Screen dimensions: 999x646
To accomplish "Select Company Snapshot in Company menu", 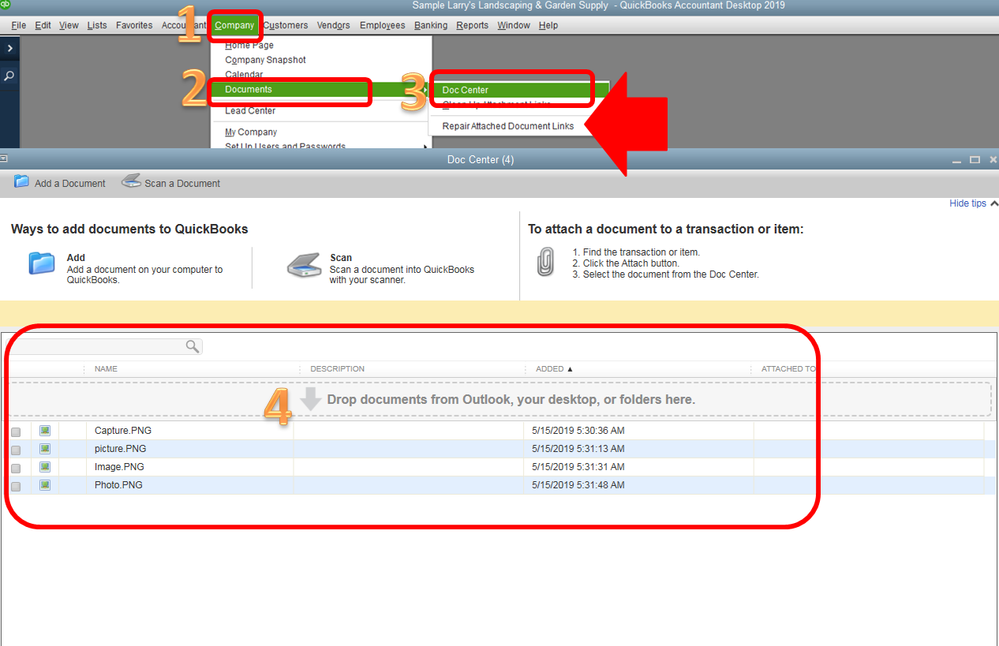I will [x=265, y=60].
